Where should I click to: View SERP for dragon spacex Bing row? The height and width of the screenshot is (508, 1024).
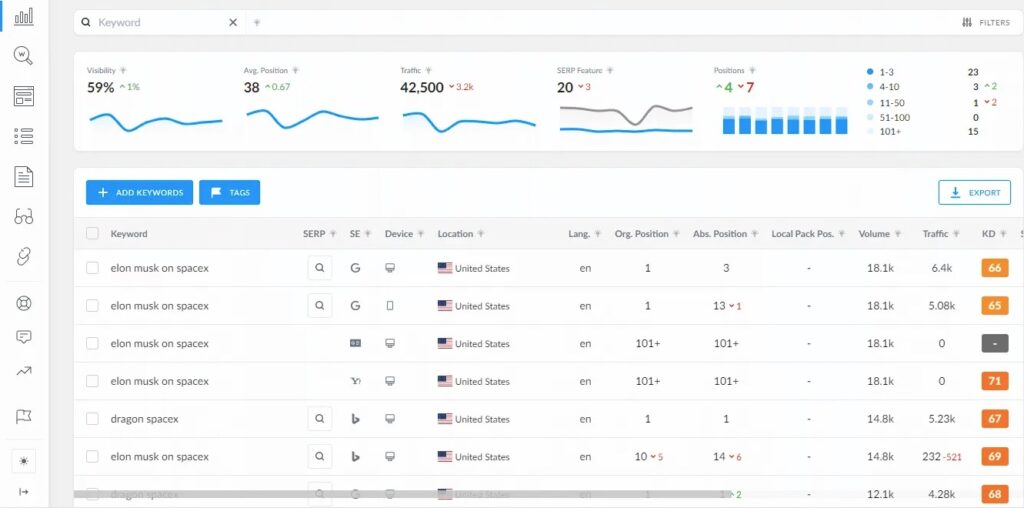pos(319,419)
